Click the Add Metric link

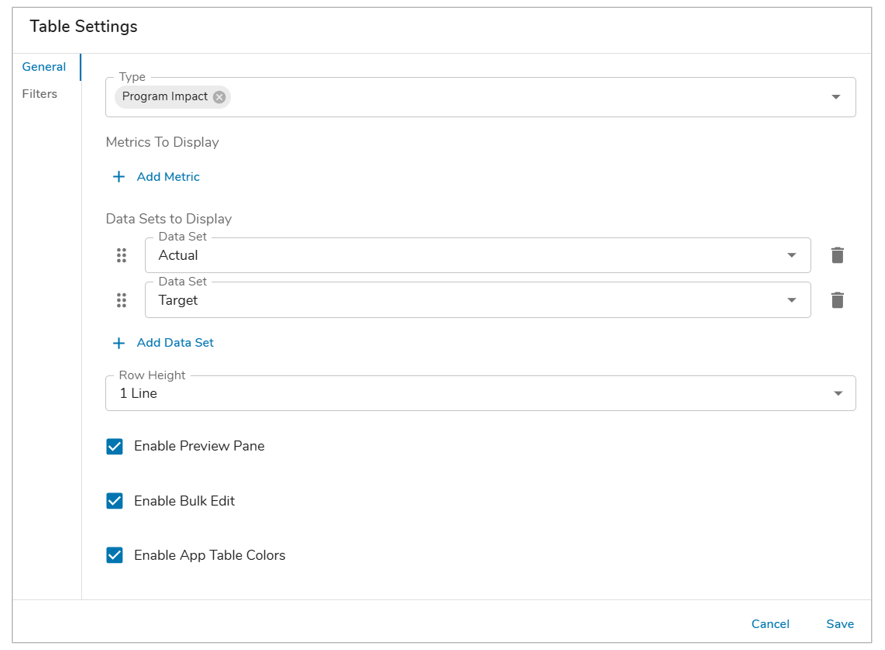(168, 177)
